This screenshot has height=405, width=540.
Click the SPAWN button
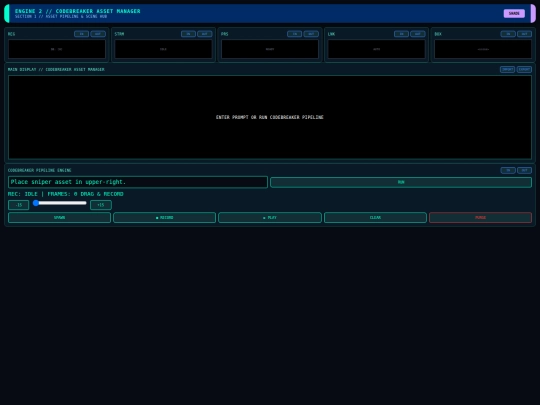59,218
